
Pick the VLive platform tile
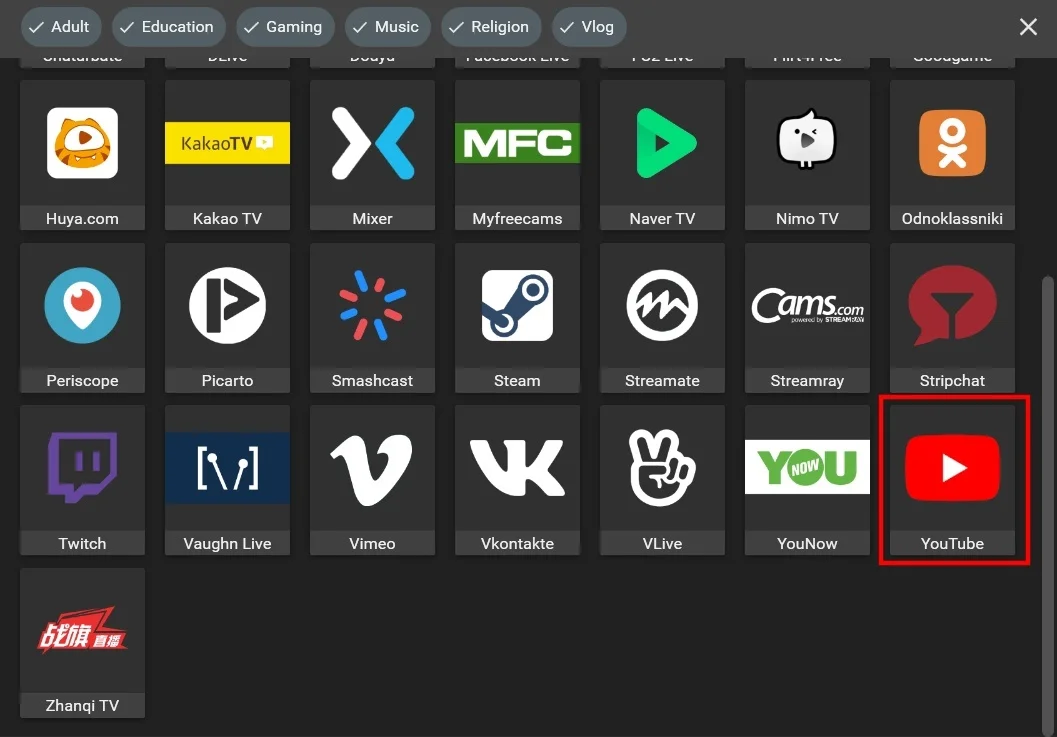[662, 480]
